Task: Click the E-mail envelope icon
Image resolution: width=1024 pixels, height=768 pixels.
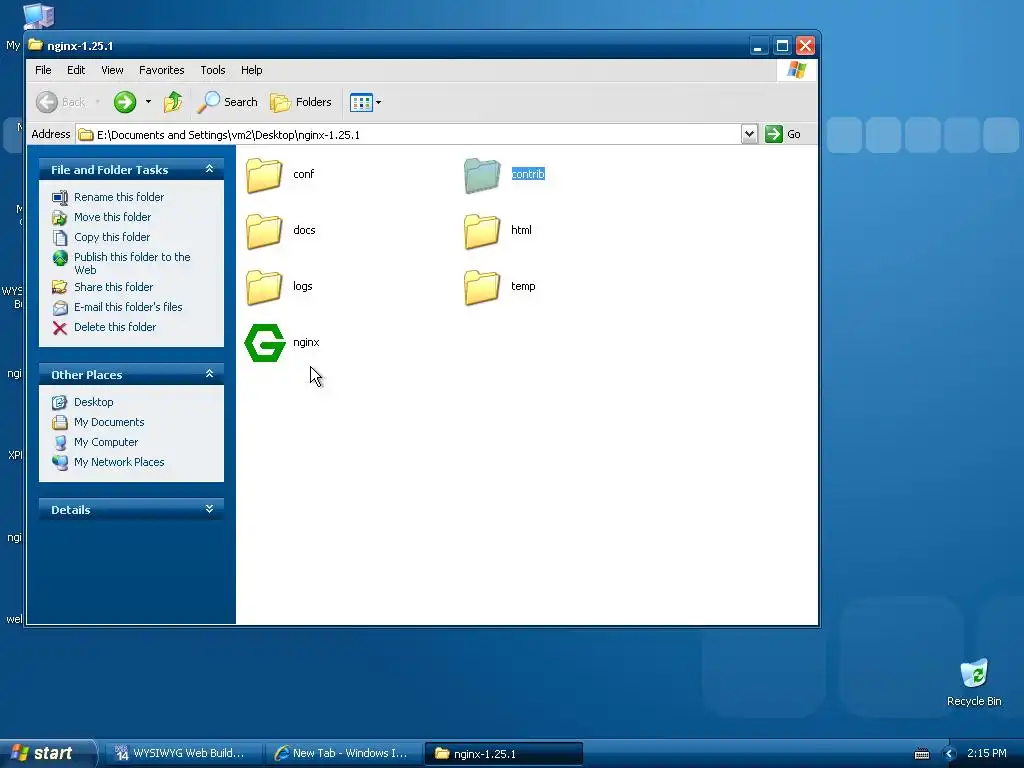Action: point(60,308)
